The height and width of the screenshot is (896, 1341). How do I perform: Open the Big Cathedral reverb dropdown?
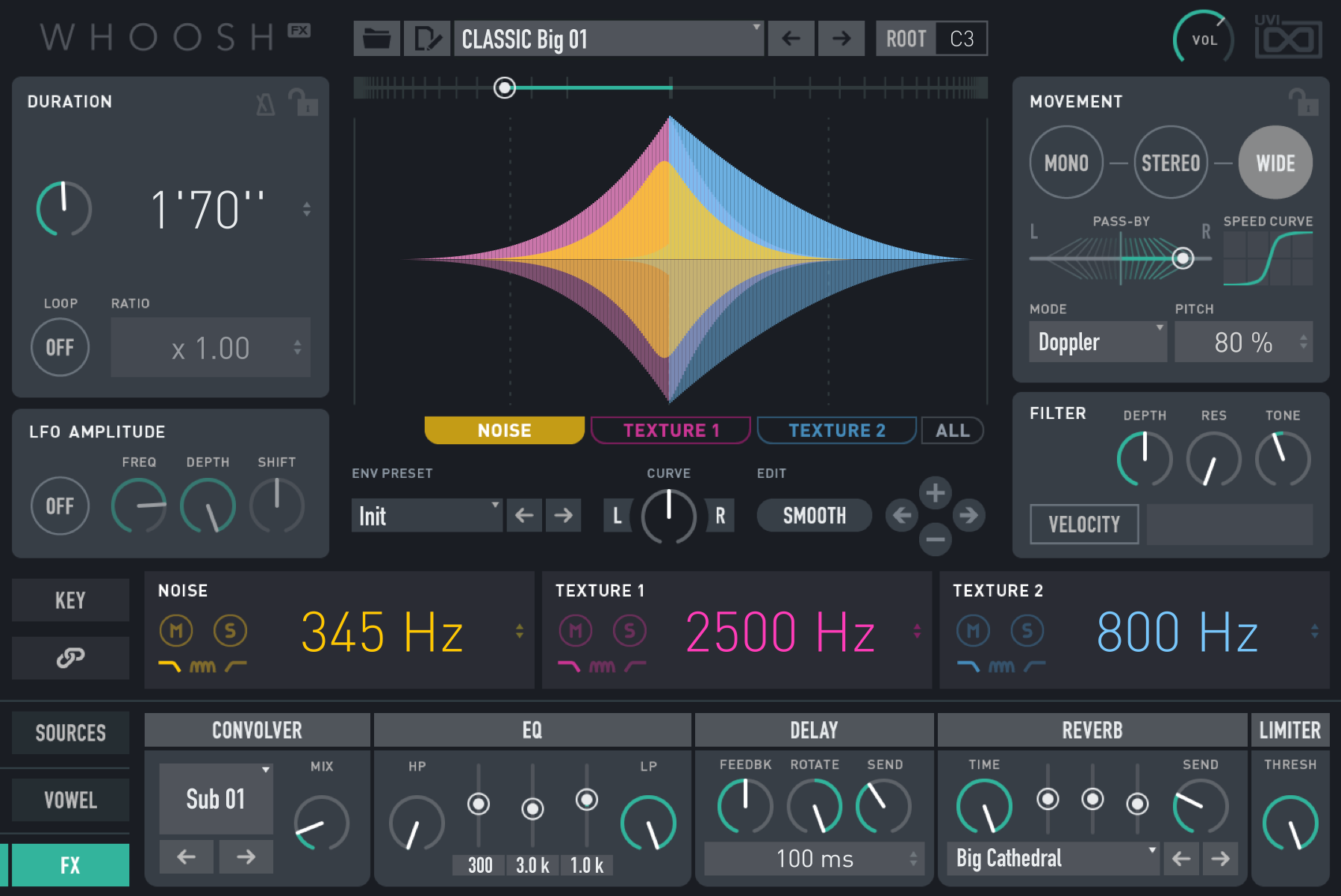1051,858
